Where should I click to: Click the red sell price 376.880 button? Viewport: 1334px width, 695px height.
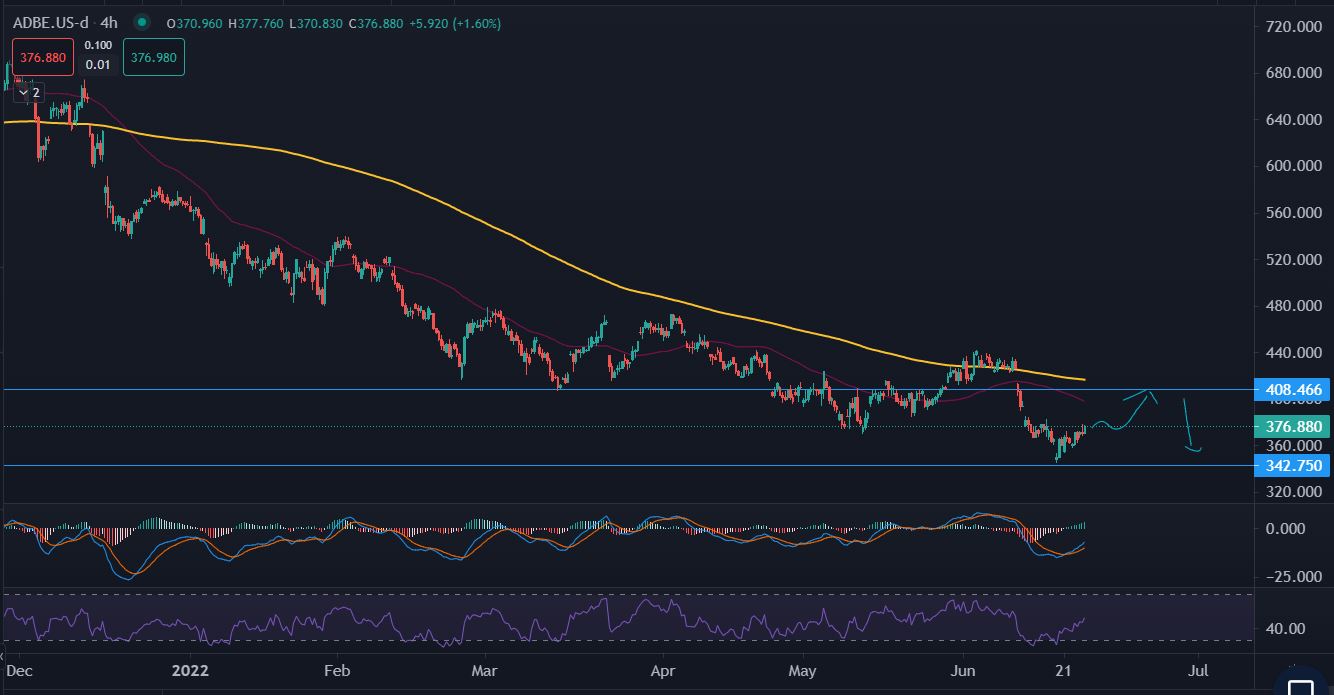42,58
